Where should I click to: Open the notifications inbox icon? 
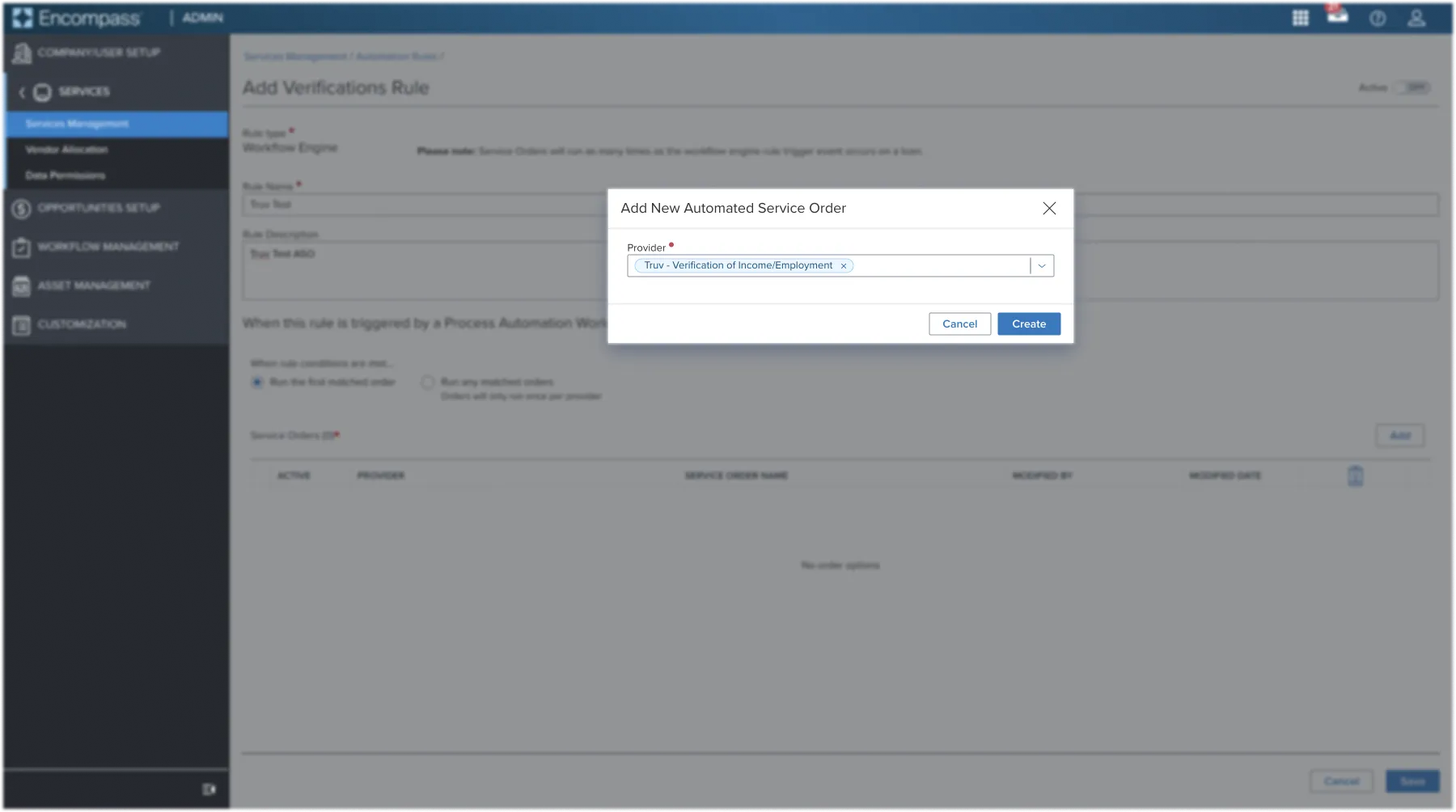point(1337,16)
